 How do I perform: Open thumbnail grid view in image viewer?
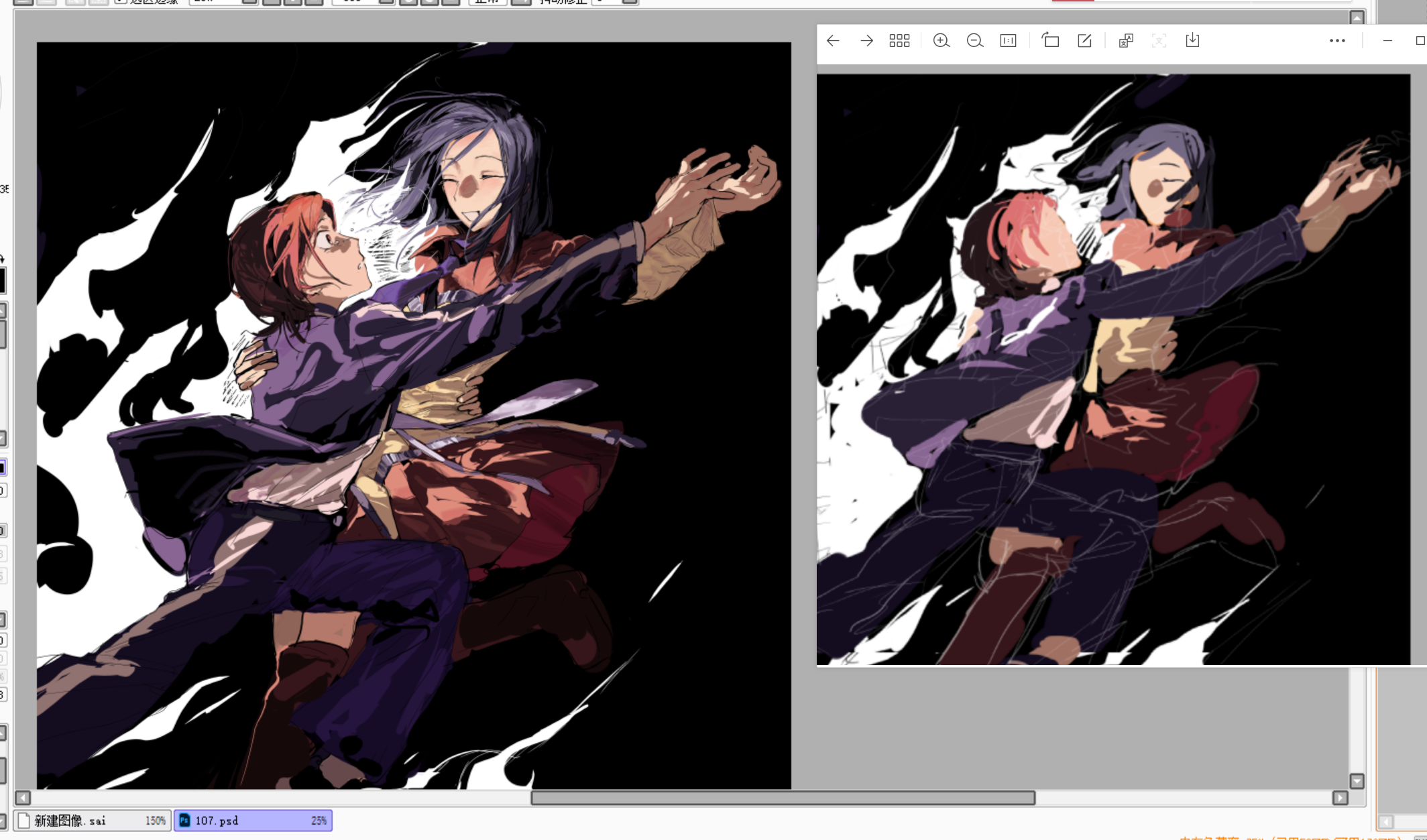[899, 41]
